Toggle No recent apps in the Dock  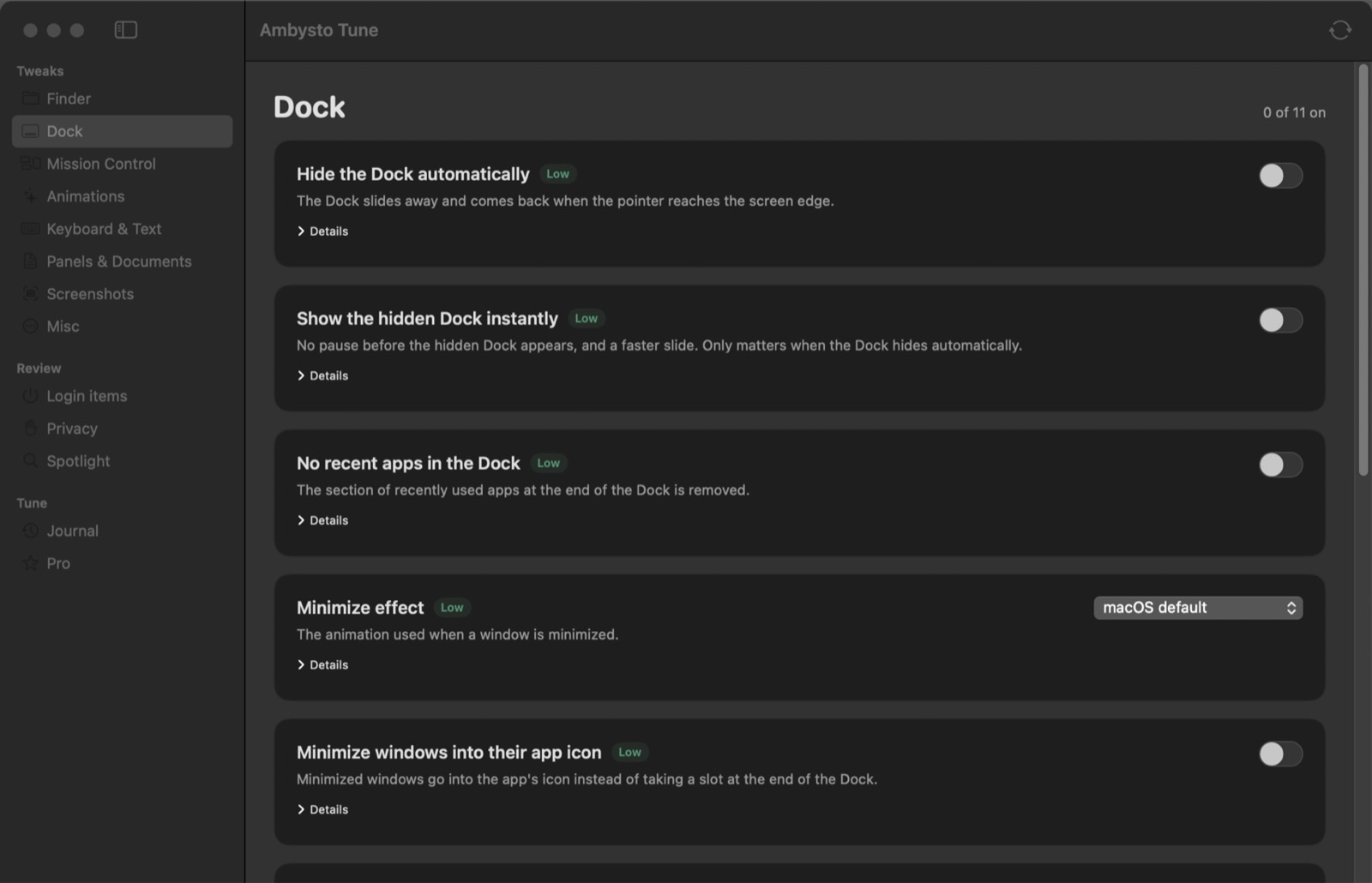coord(1280,465)
